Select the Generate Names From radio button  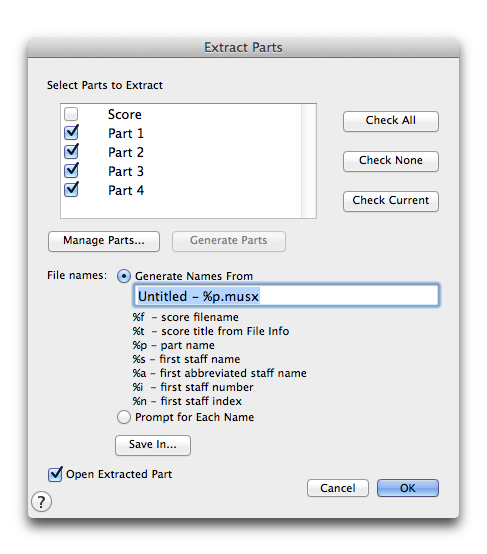pos(124,276)
